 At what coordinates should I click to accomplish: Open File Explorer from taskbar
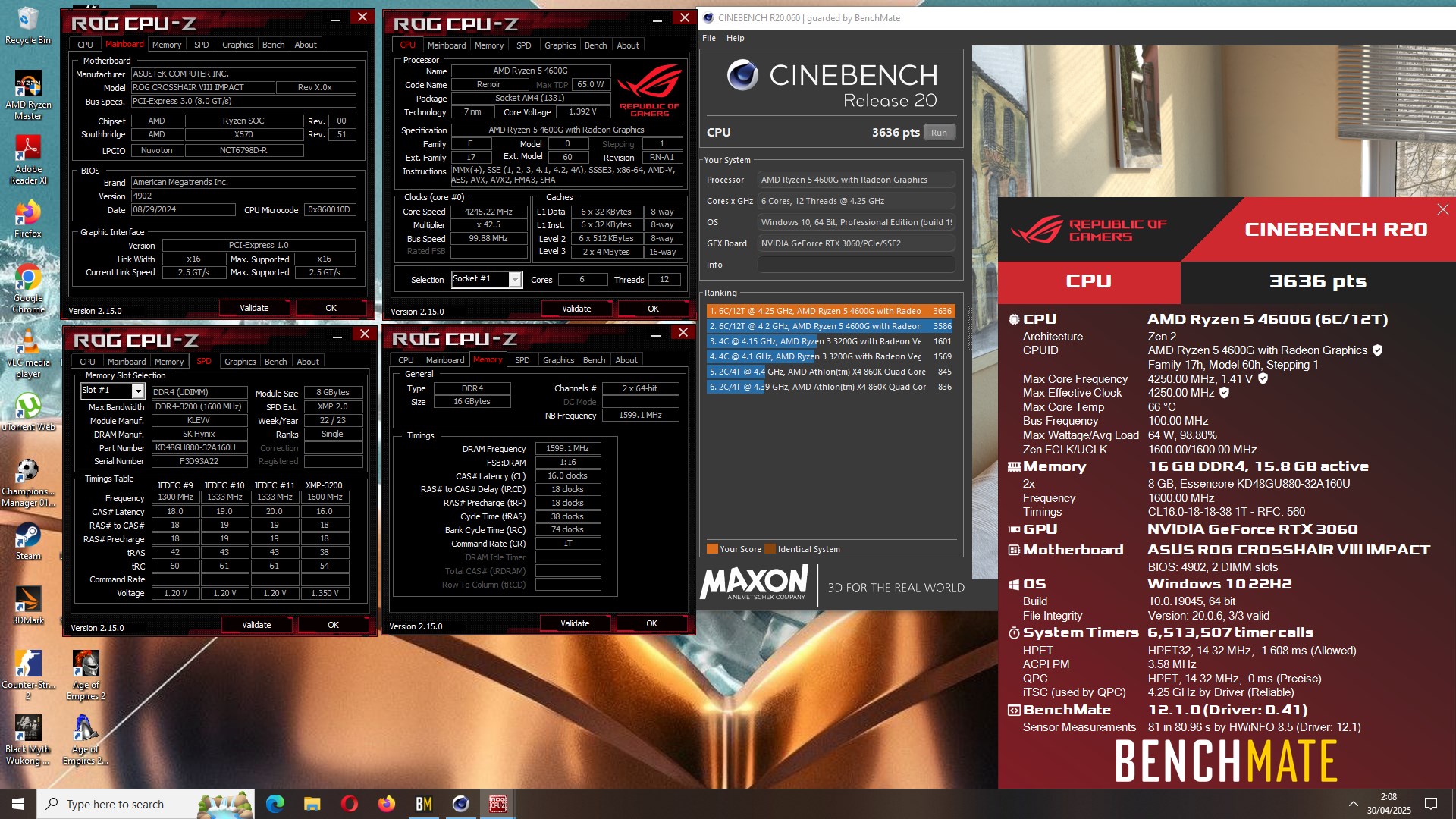coord(312,804)
